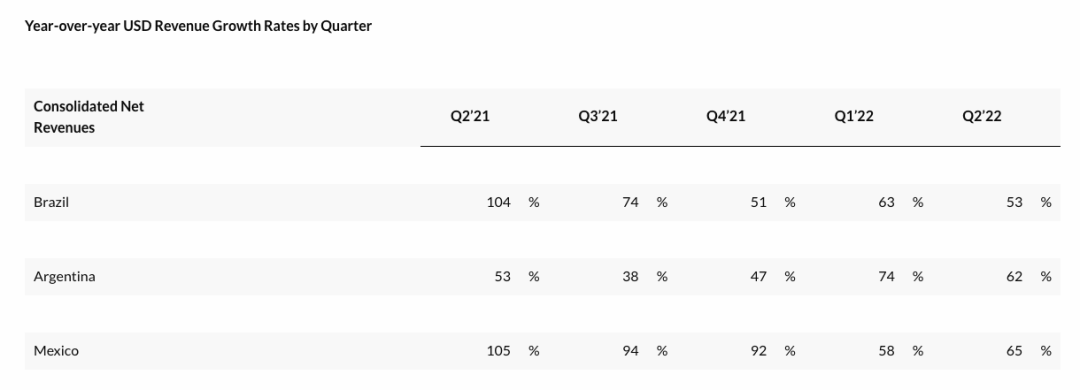1080x390 pixels.
Task: Click the Q2'21 column header
Action: click(470, 116)
